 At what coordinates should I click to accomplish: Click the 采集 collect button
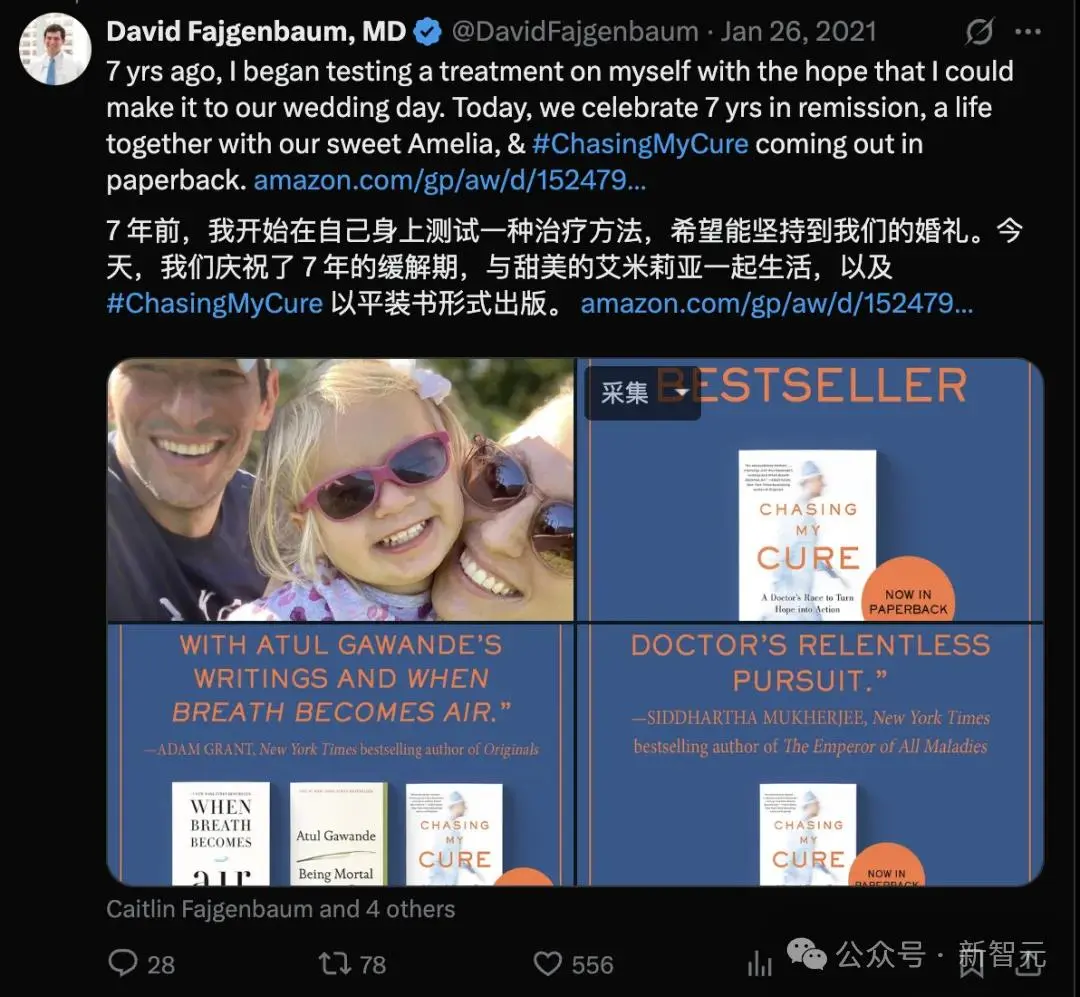click(x=625, y=393)
